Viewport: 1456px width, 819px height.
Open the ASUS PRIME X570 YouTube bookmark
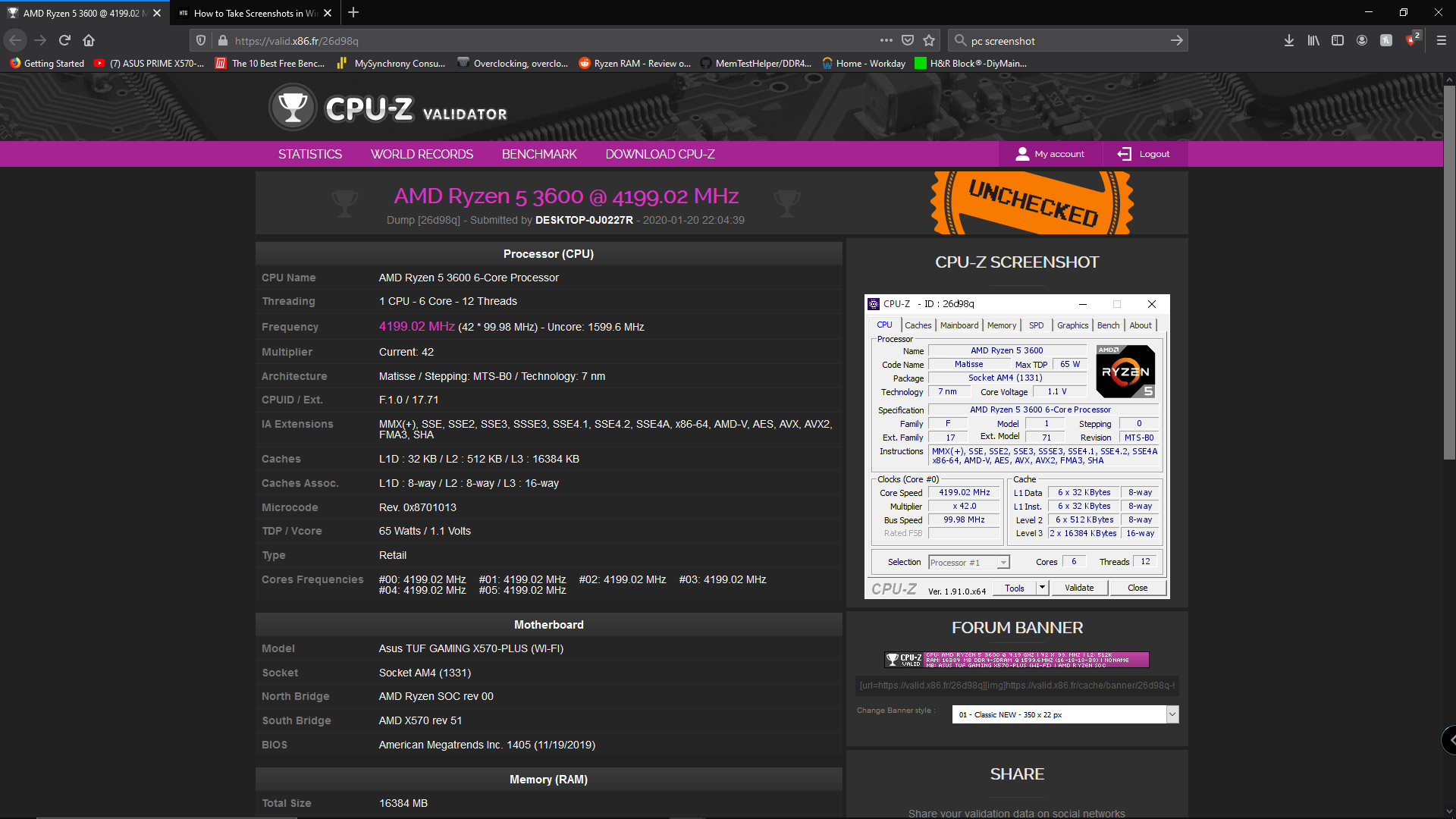coord(149,64)
